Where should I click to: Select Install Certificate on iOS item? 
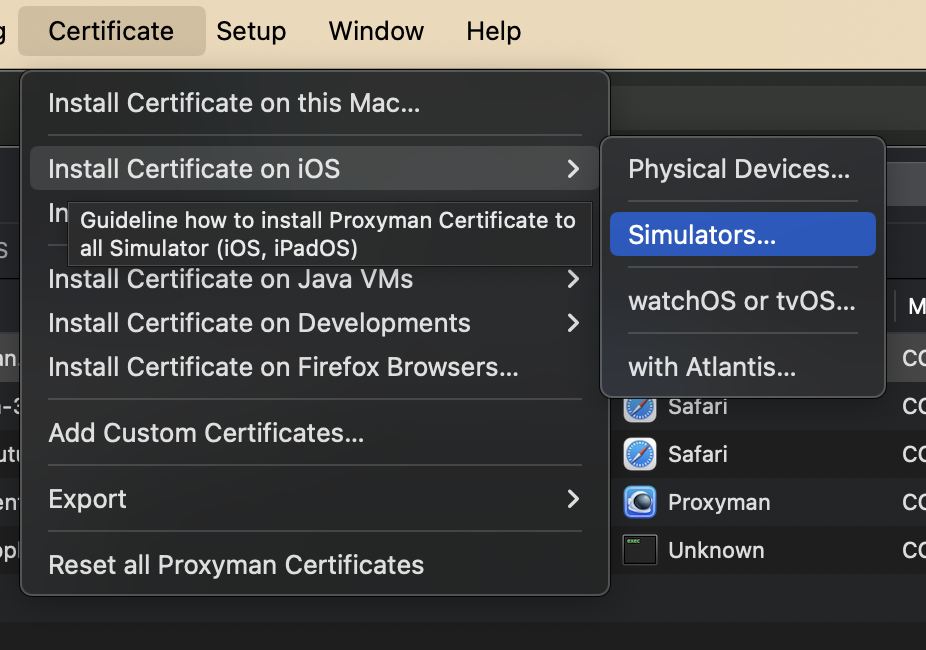tap(314, 168)
